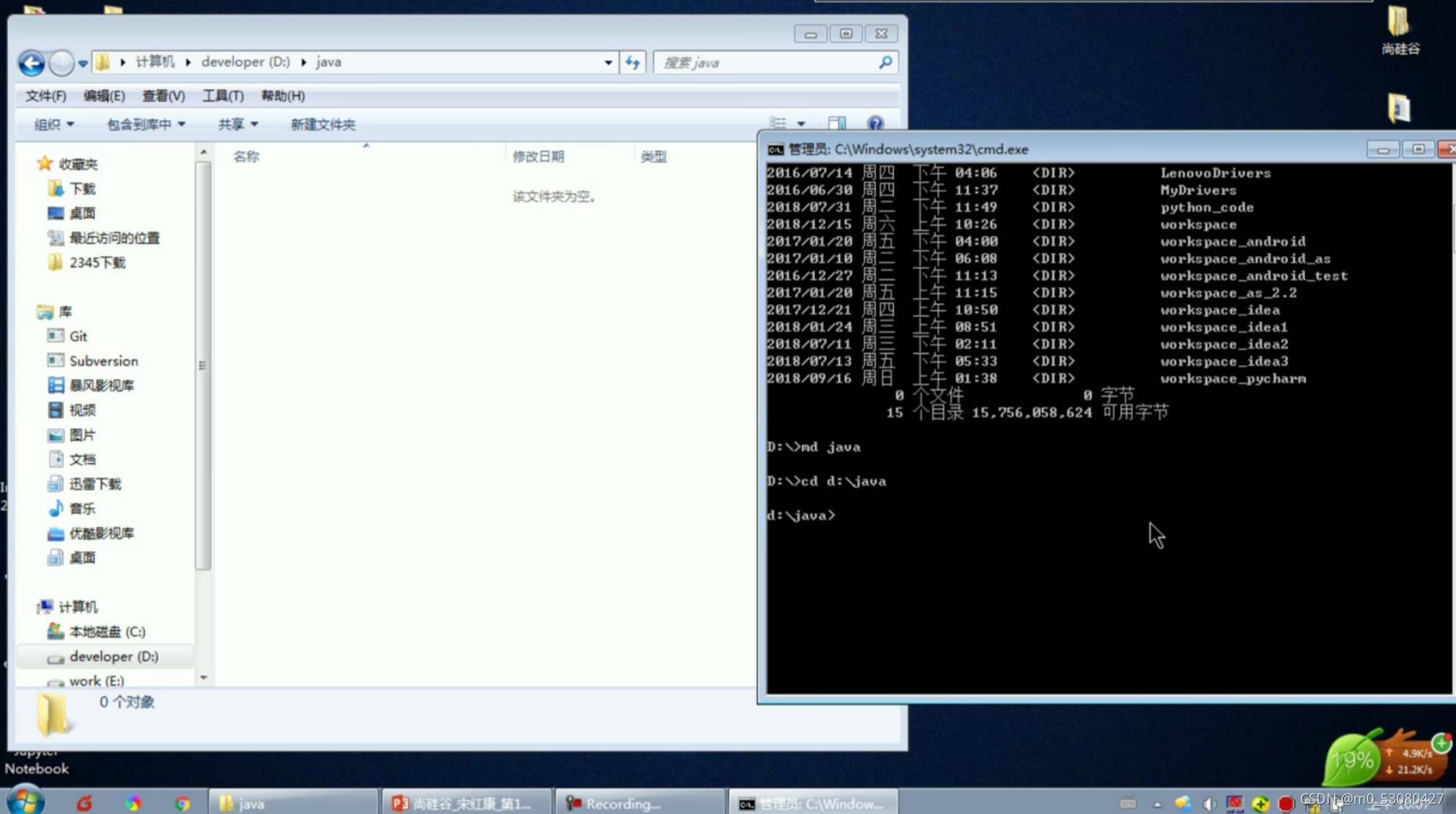The width and height of the screenshot is (1456, 814).
Task: Click the 新建文件夹 button
Action: pos(322,125)
